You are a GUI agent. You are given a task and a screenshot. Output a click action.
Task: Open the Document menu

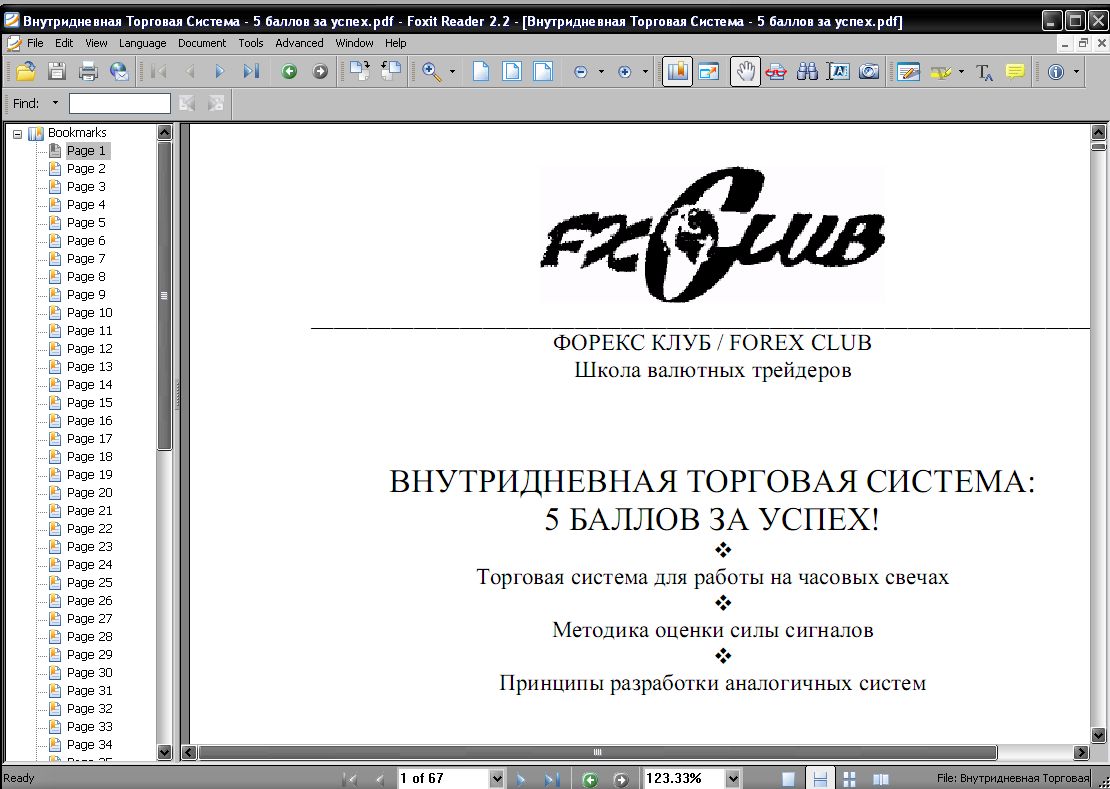point(202,43)
